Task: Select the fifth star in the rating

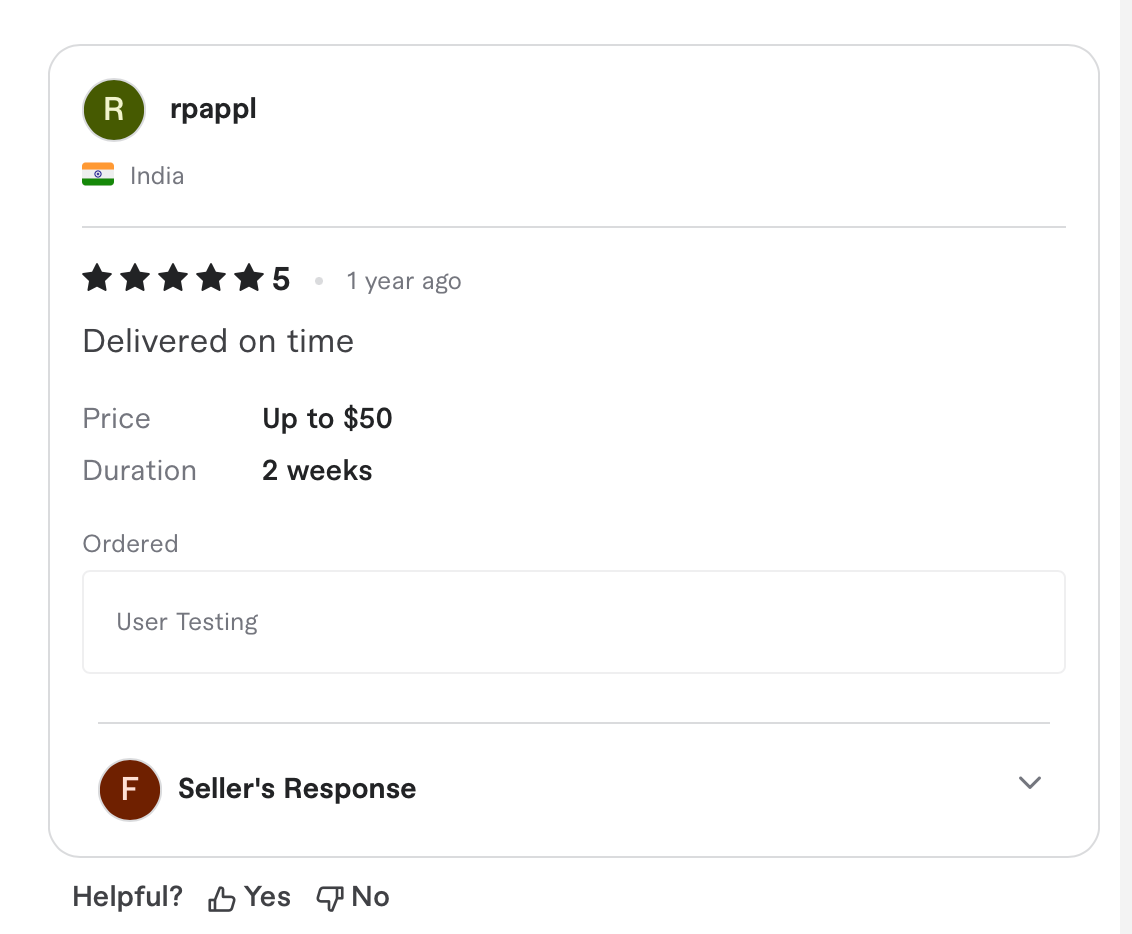Action: tap(251, 279)
